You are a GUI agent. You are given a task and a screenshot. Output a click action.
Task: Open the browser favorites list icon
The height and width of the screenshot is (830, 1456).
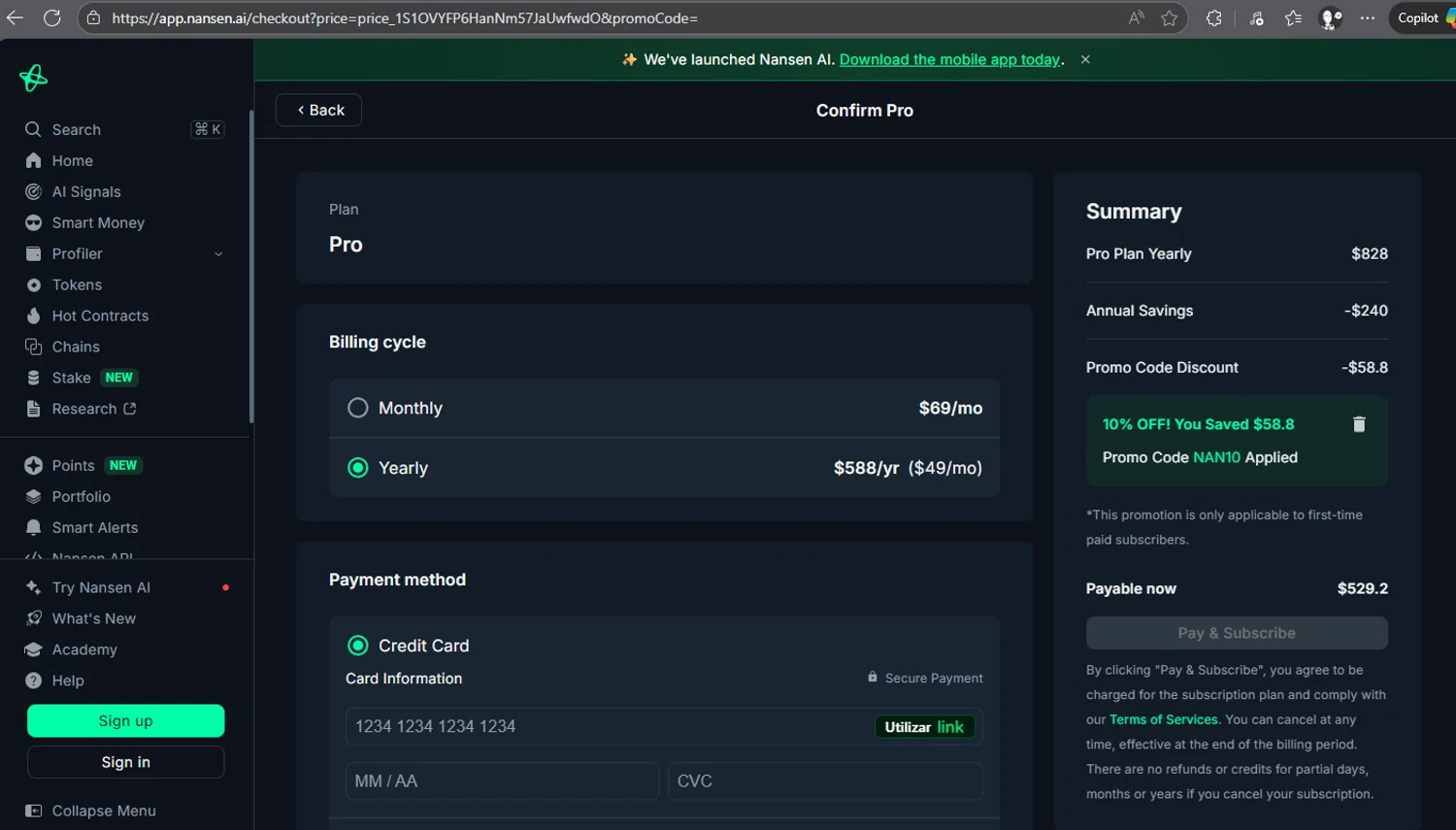pos(1293,17)
